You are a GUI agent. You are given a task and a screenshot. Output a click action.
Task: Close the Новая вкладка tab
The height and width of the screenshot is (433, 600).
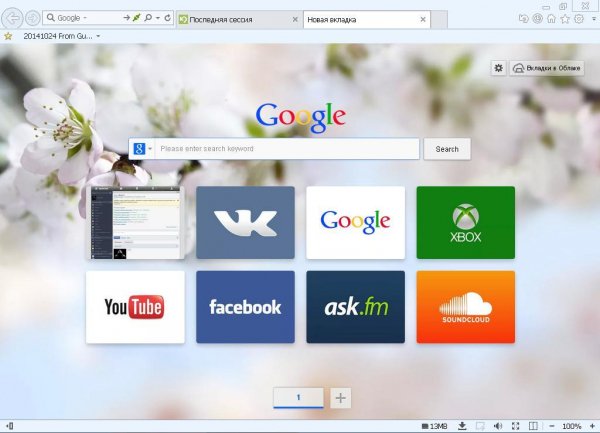[423, 20]
